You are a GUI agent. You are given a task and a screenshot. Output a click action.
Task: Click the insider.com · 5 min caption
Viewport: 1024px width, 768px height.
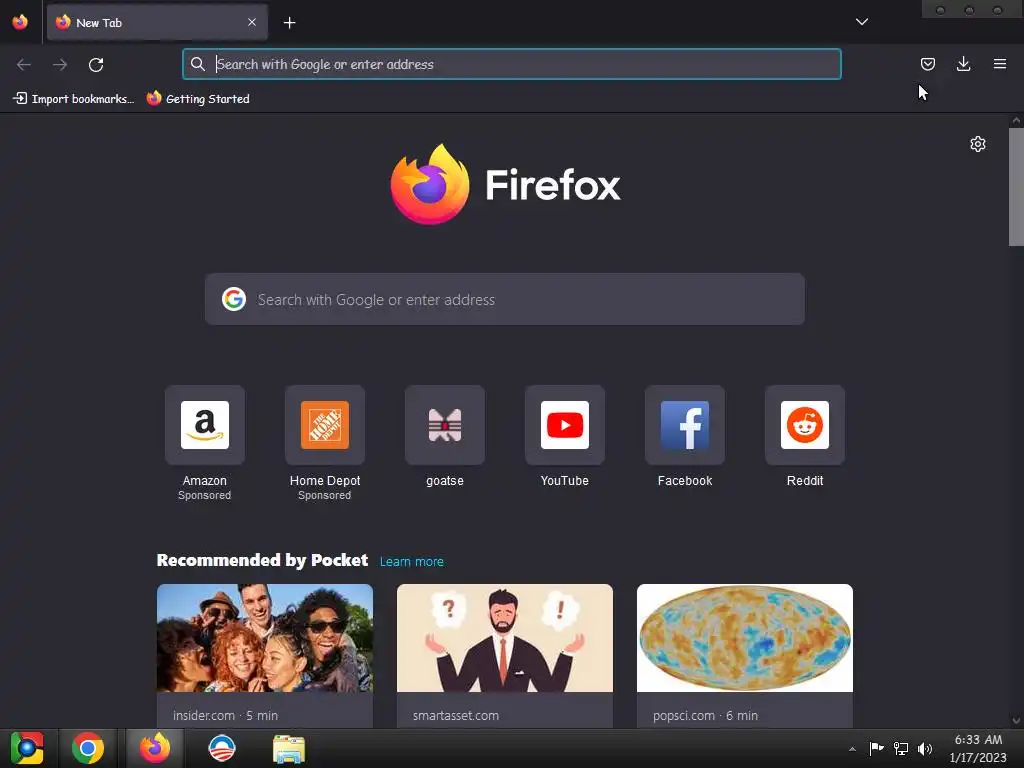pos(225,715)
